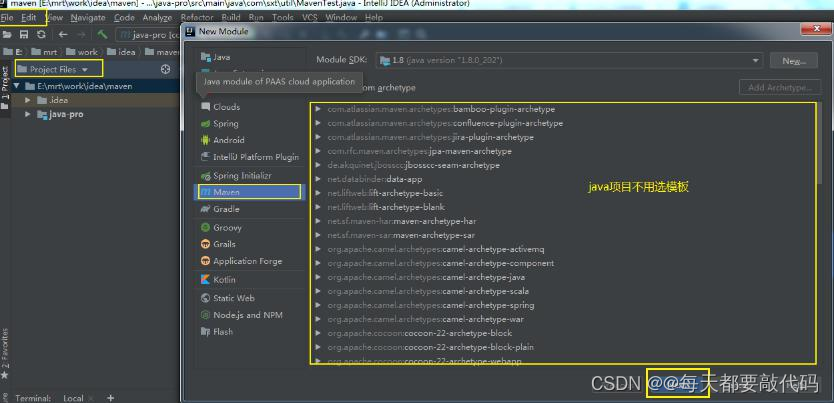Screen dimensions: 834x403
Task: Open the java-pro run configuration dropdown
Action: point(149,35)
